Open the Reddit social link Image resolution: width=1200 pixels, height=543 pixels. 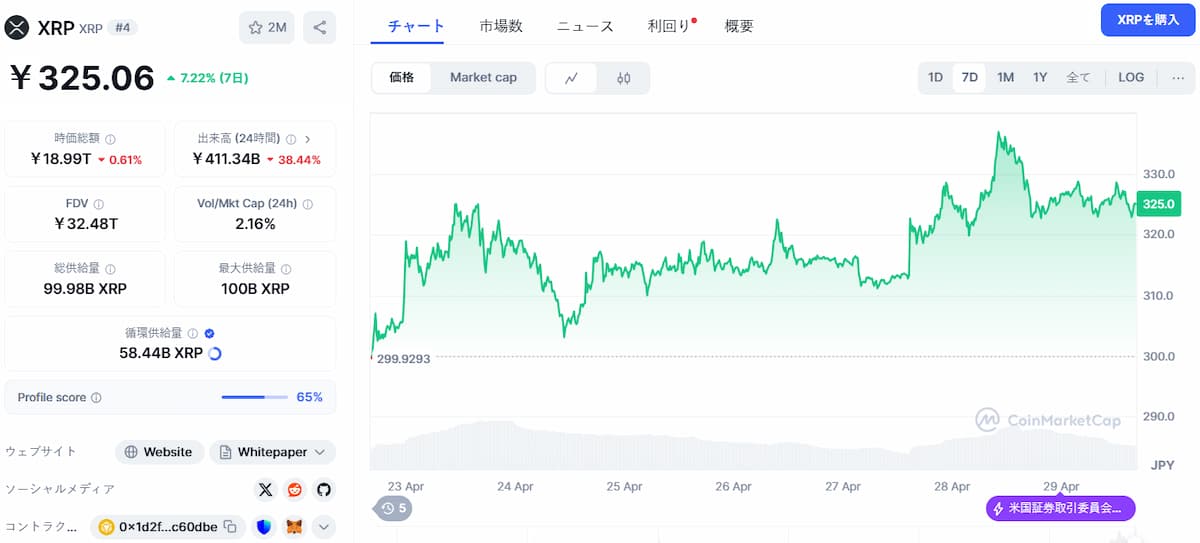pyautogui.click(x=294, y=490)
